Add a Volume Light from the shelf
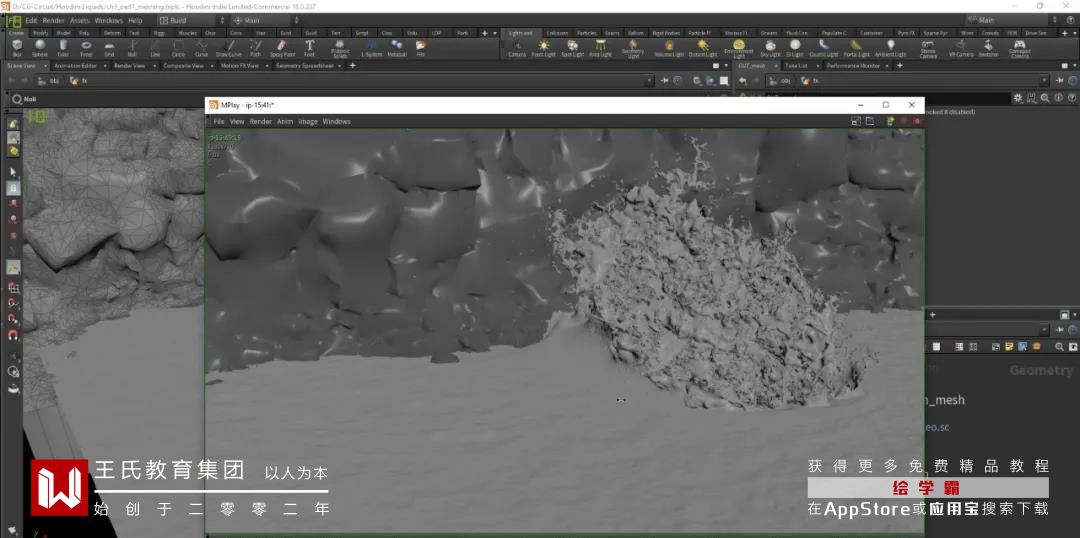Viewport: 1080px width, 538px height. point(668,48)
